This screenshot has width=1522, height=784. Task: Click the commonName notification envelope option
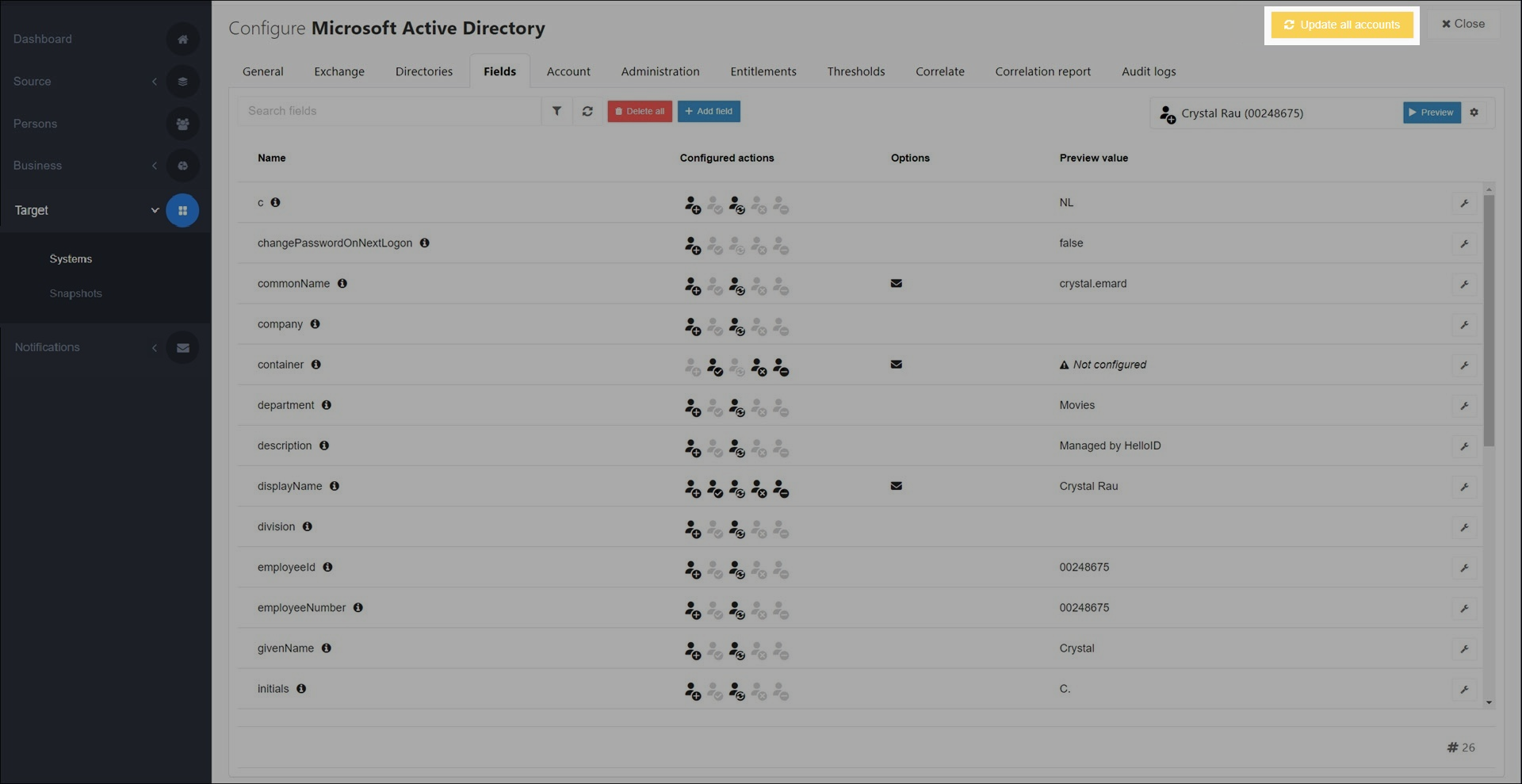896,283
